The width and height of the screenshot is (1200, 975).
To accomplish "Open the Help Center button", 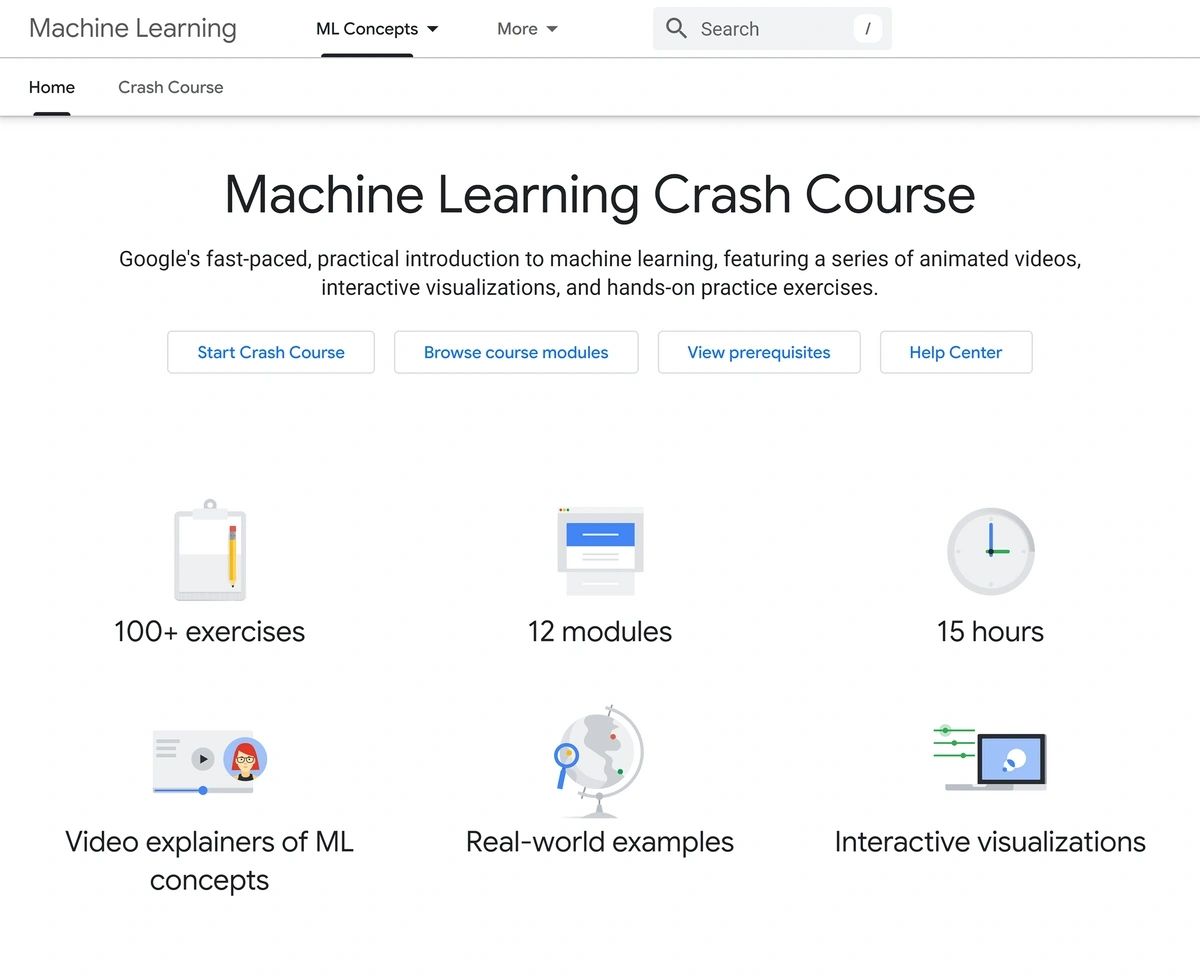I will click(x=956, y=352).
